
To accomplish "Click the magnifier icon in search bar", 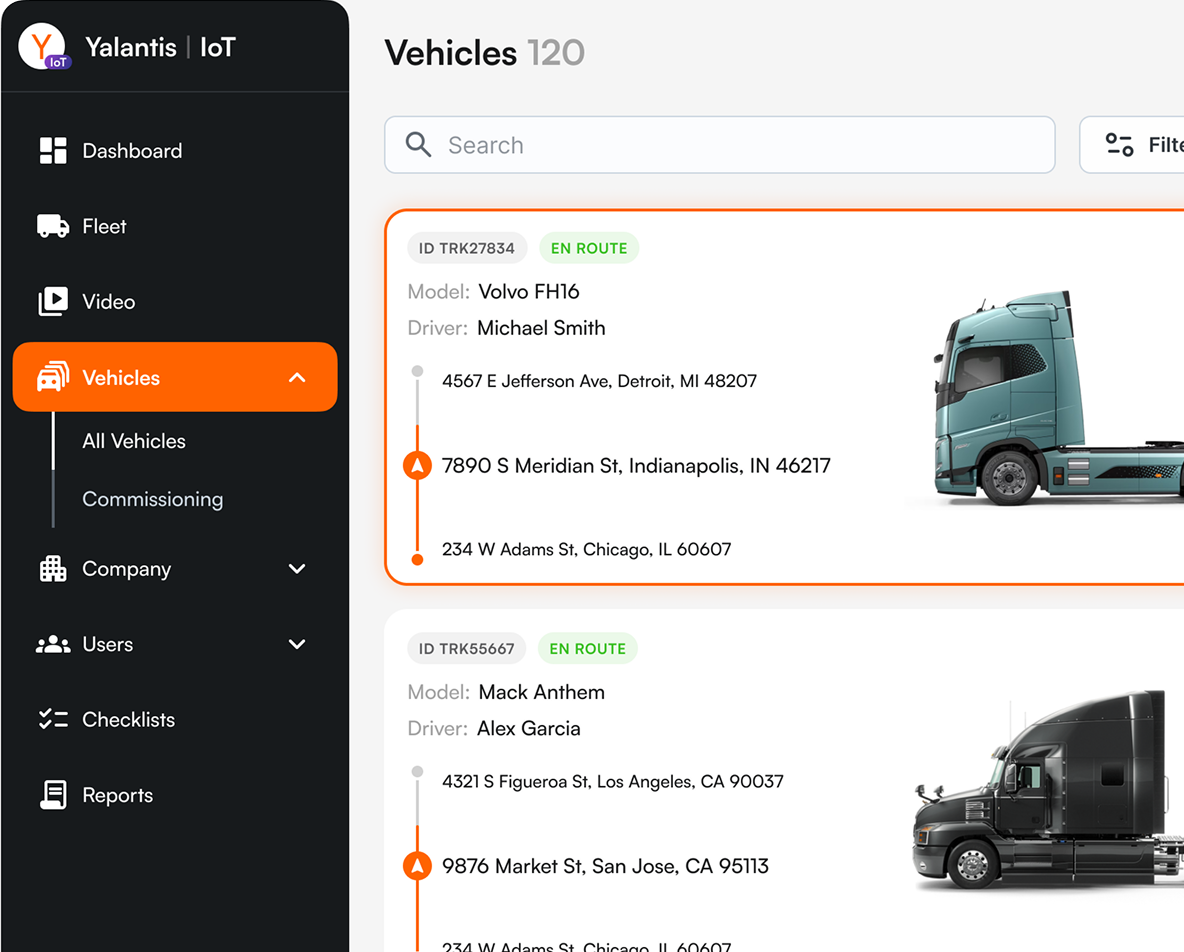I will tap(418, 145).
